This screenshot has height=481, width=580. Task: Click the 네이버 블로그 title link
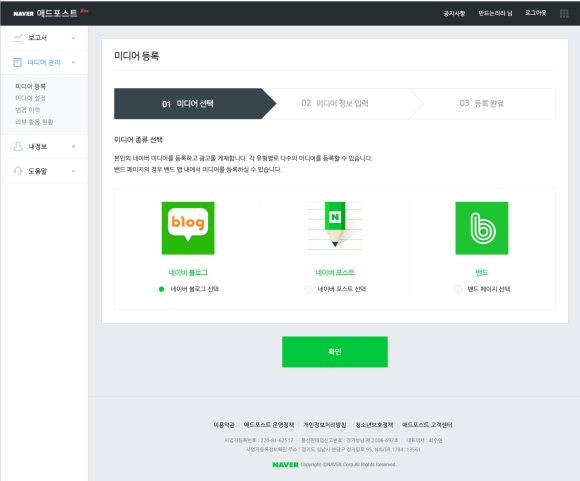(188, 272)
